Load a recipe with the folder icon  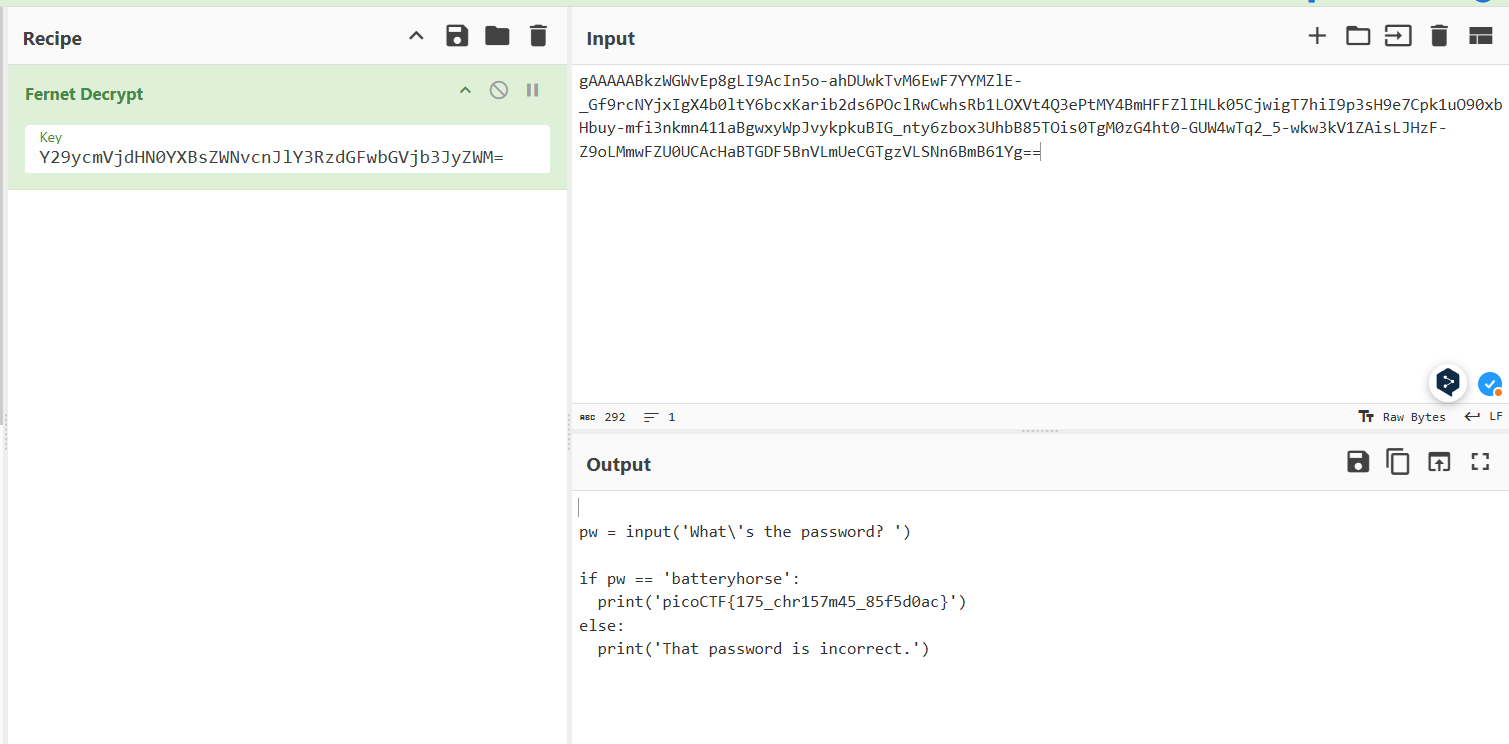point(497,37)
